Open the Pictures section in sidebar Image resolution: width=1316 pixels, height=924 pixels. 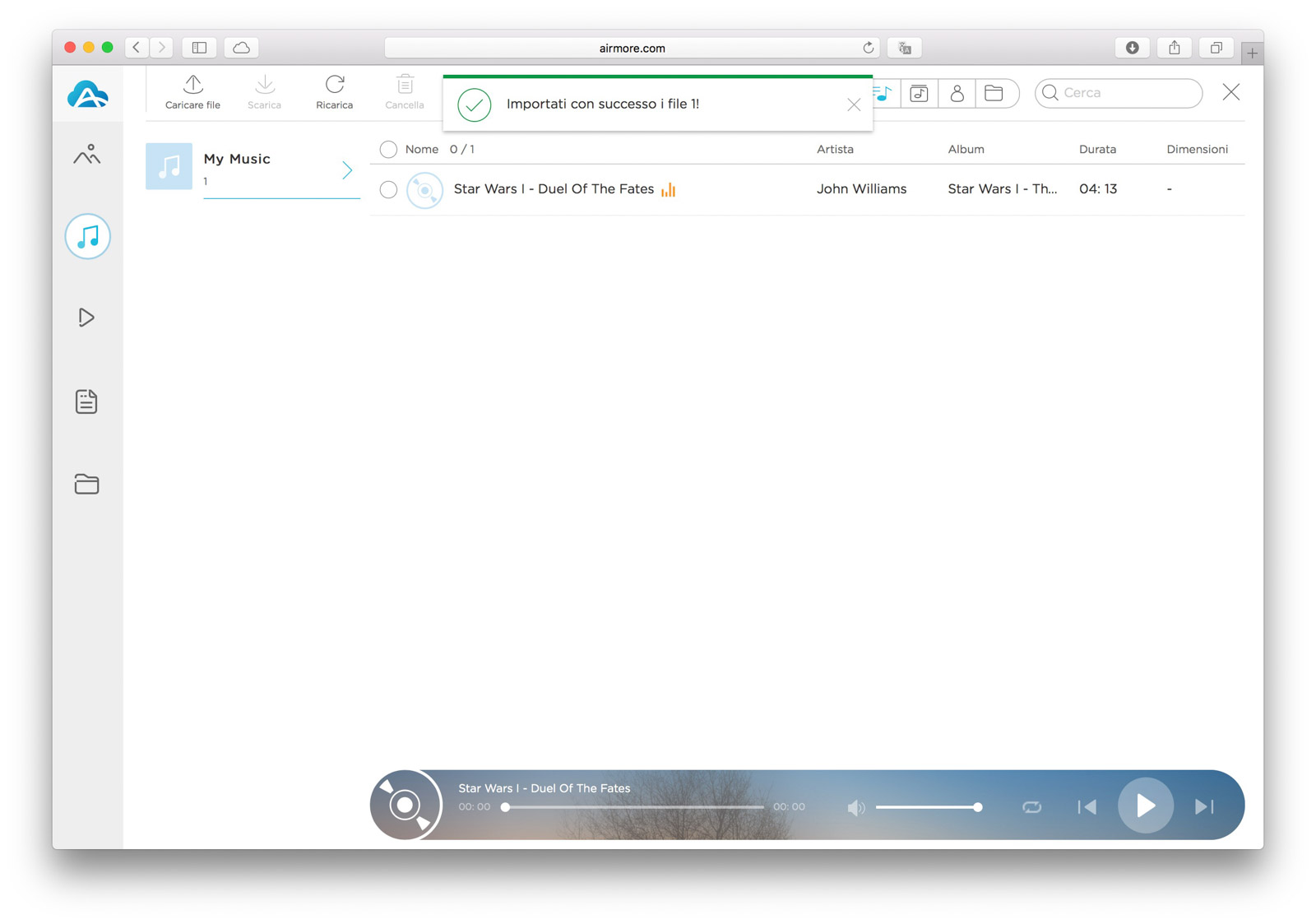pos(87,155)
